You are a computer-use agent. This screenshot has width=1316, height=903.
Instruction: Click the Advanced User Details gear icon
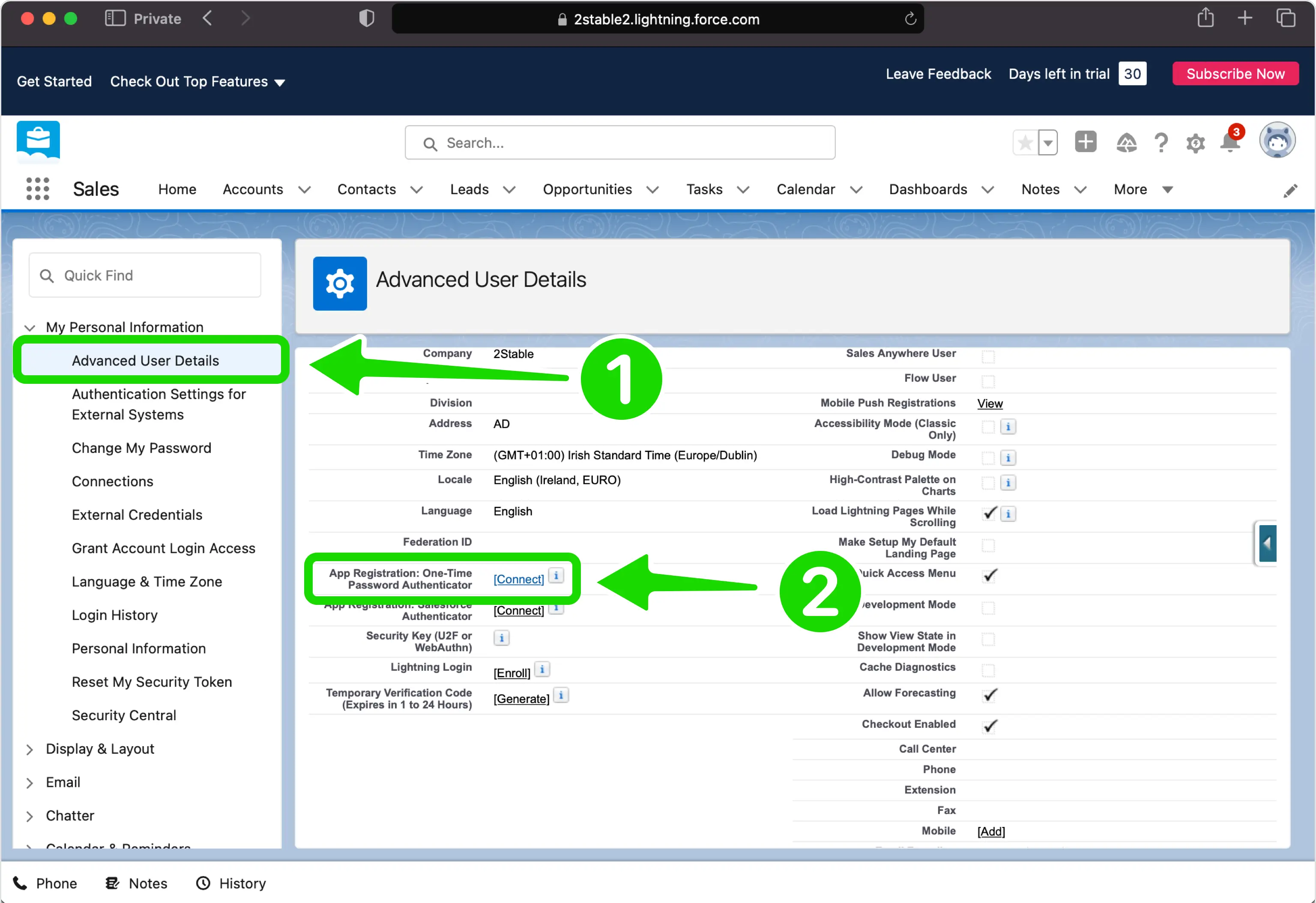point(340,283)
